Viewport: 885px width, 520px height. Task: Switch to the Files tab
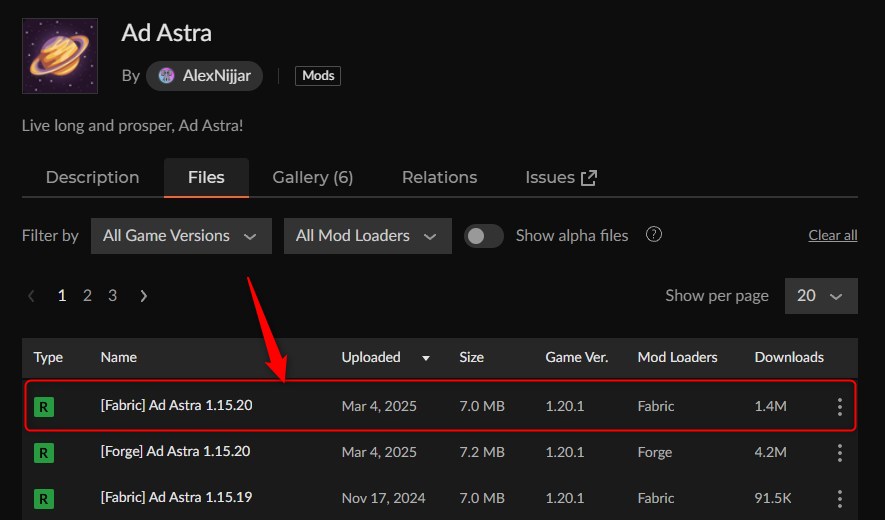pyautogui.click(x=206, y=177)
